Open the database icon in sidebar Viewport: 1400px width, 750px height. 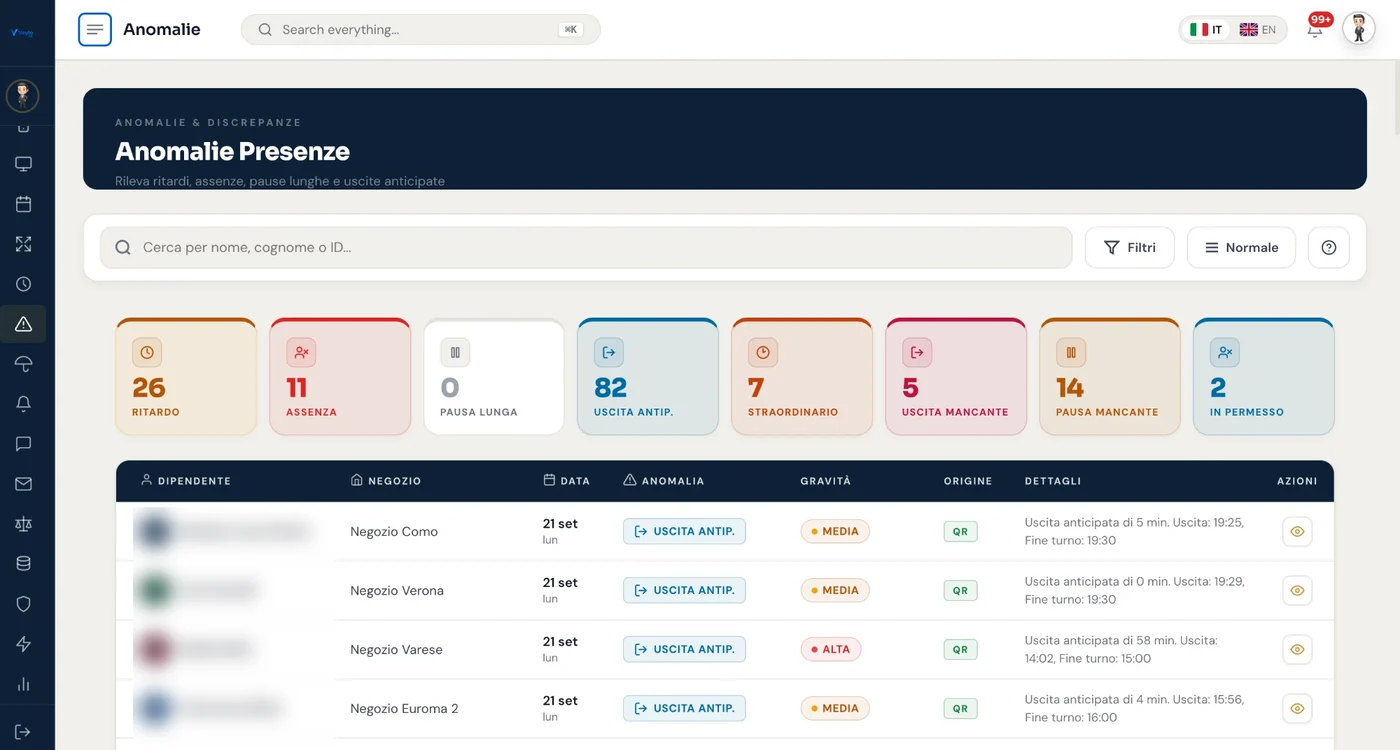pyautogui.click(x=23, y=564)
